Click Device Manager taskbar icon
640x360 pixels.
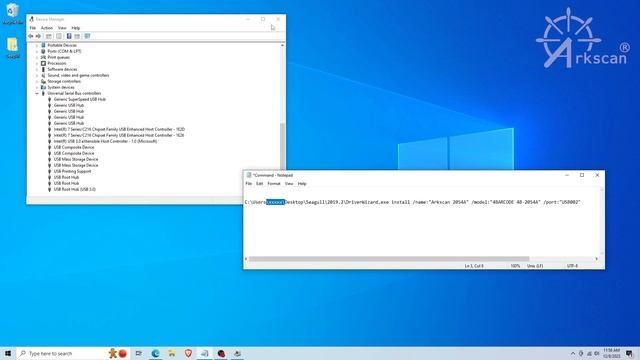238,353
